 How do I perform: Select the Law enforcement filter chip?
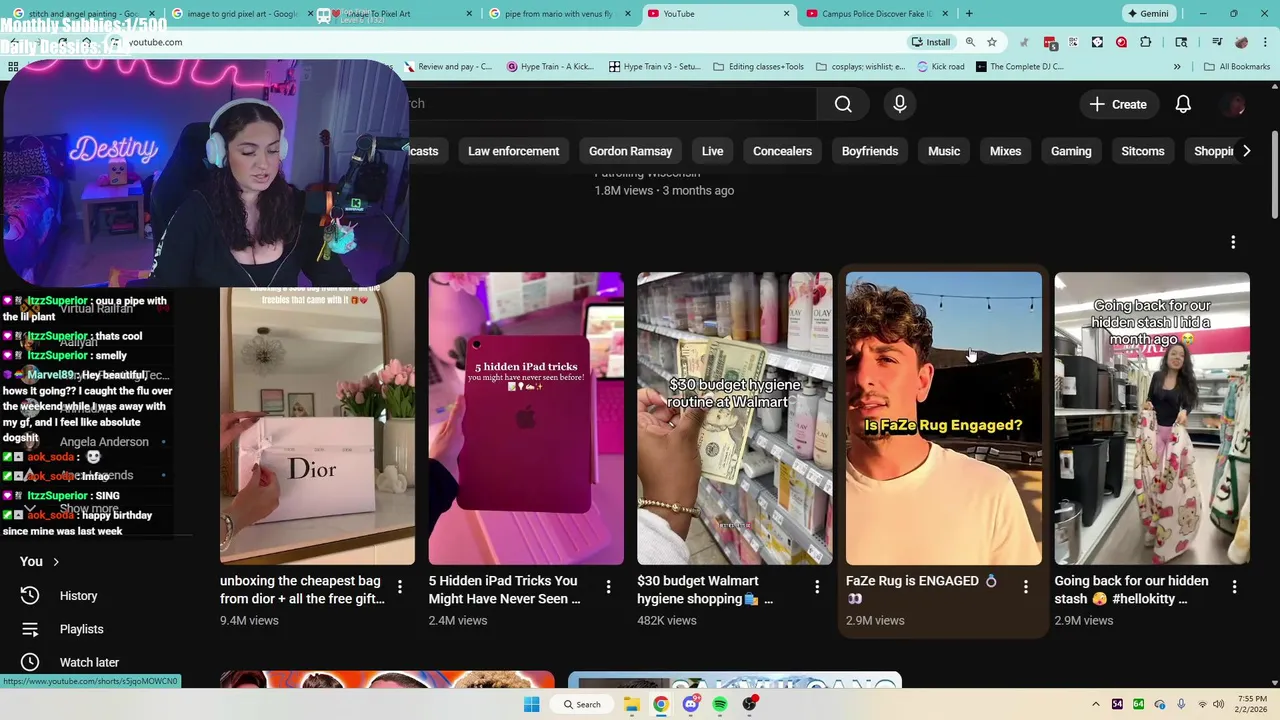[x=513, y=151]
